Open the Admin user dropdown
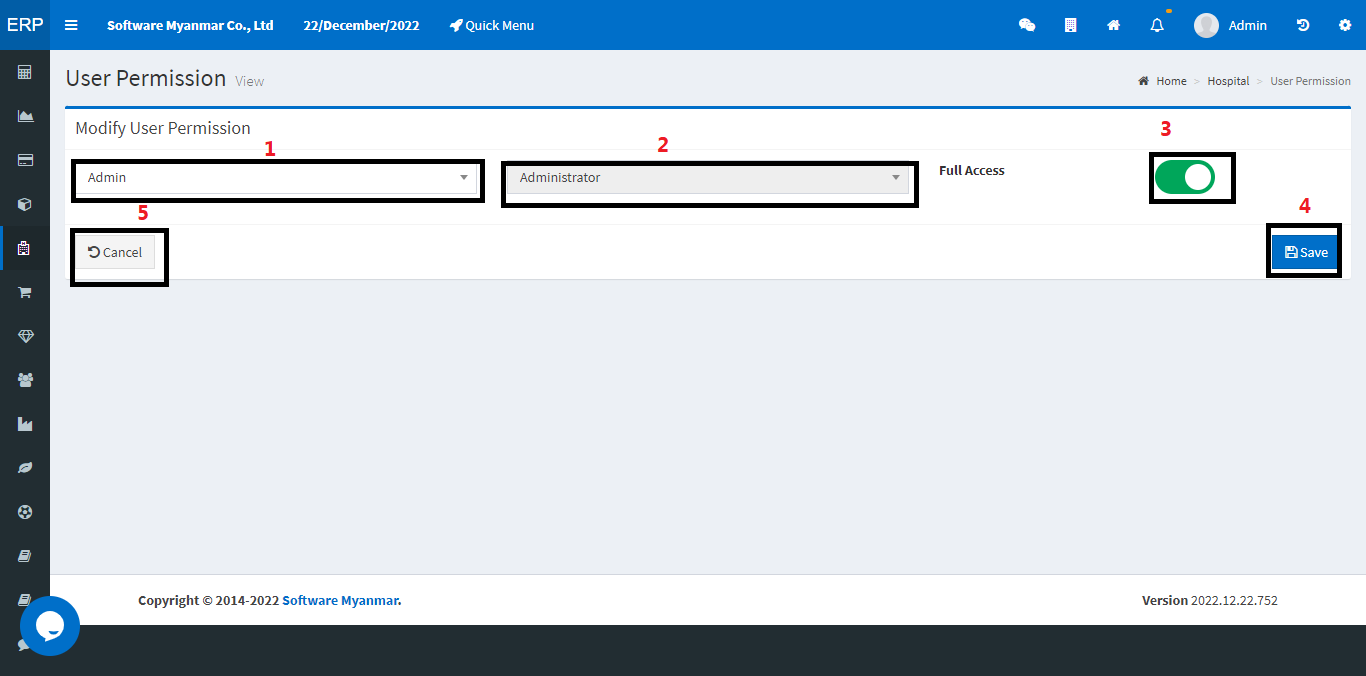The width and height of the screenshot is (1366, 676). pyautogui.click(x=277, y=178)
